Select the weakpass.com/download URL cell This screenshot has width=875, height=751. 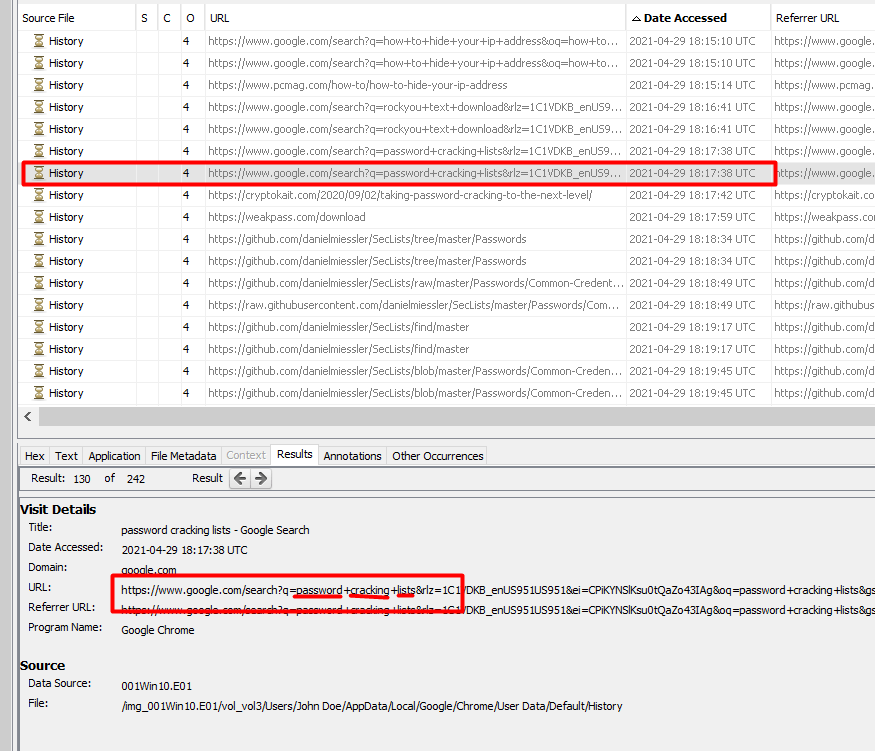[287, 217]
